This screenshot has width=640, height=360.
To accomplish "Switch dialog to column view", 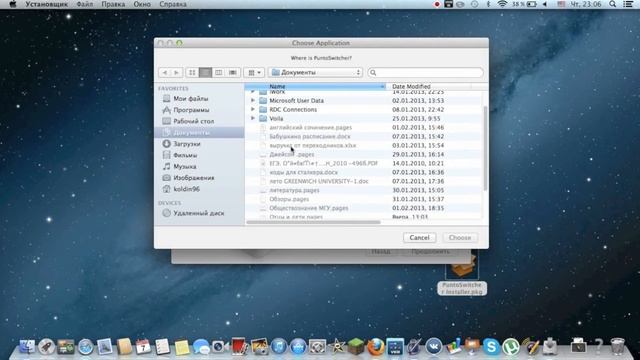I will pyautogui.click(x=219, y=72).
